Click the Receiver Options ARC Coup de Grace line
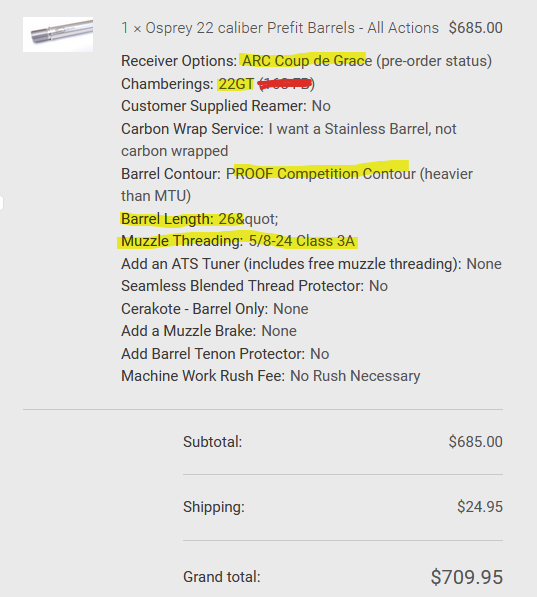 coord(306,61)
